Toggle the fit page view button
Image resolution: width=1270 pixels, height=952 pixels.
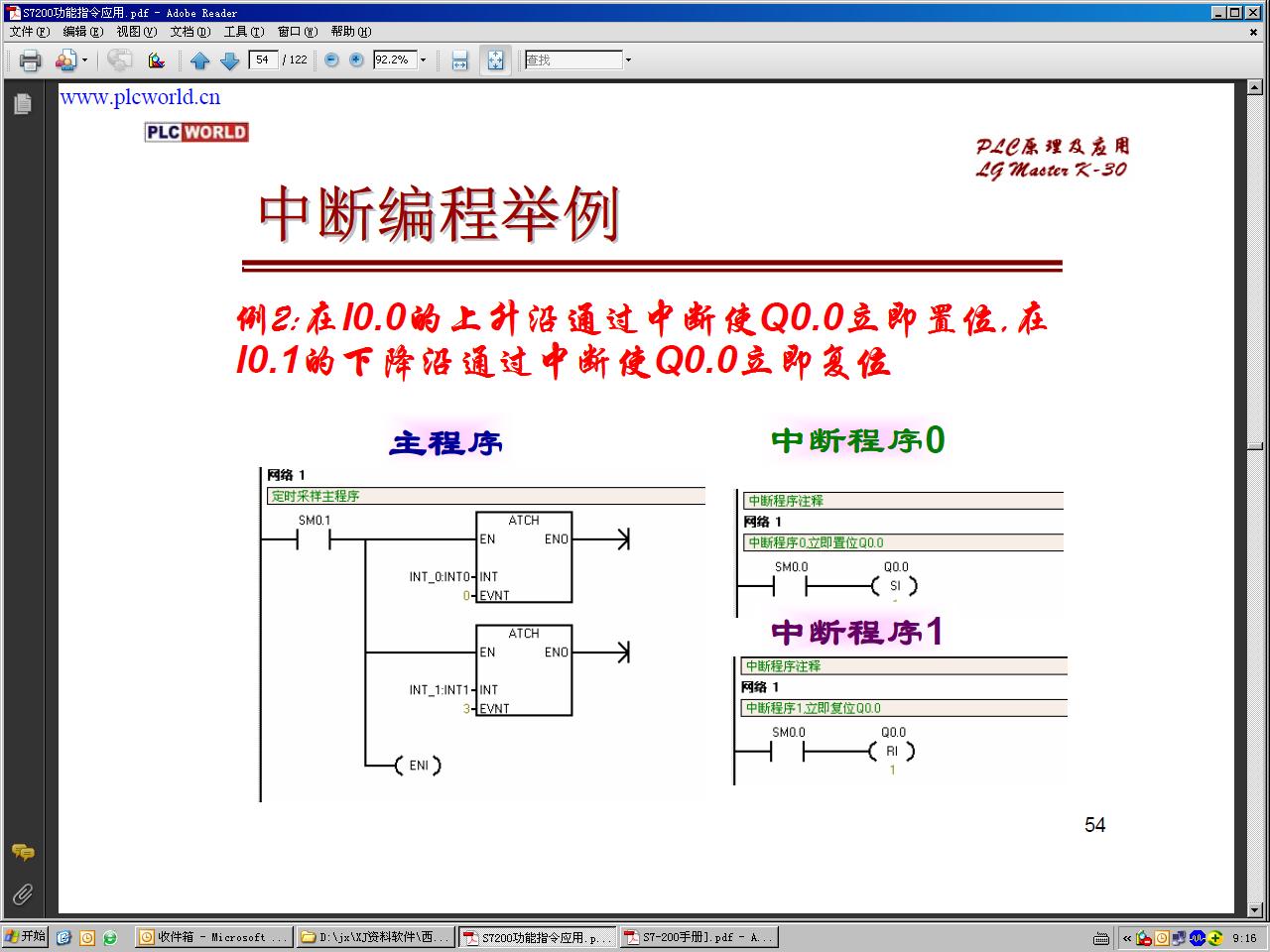pos(494,60)
